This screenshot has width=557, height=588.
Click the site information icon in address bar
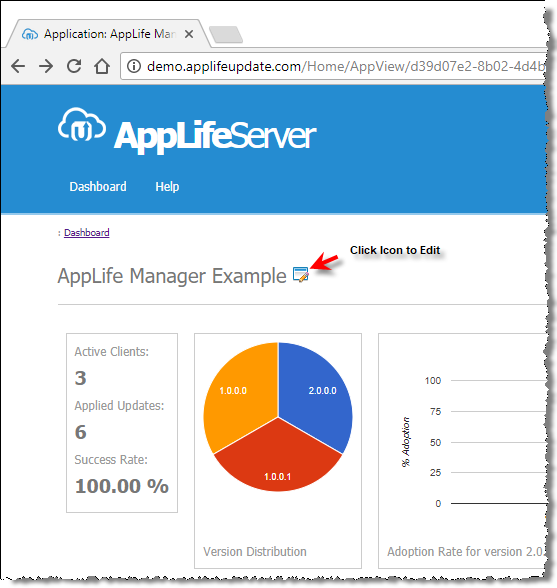(x=134, y=66)
